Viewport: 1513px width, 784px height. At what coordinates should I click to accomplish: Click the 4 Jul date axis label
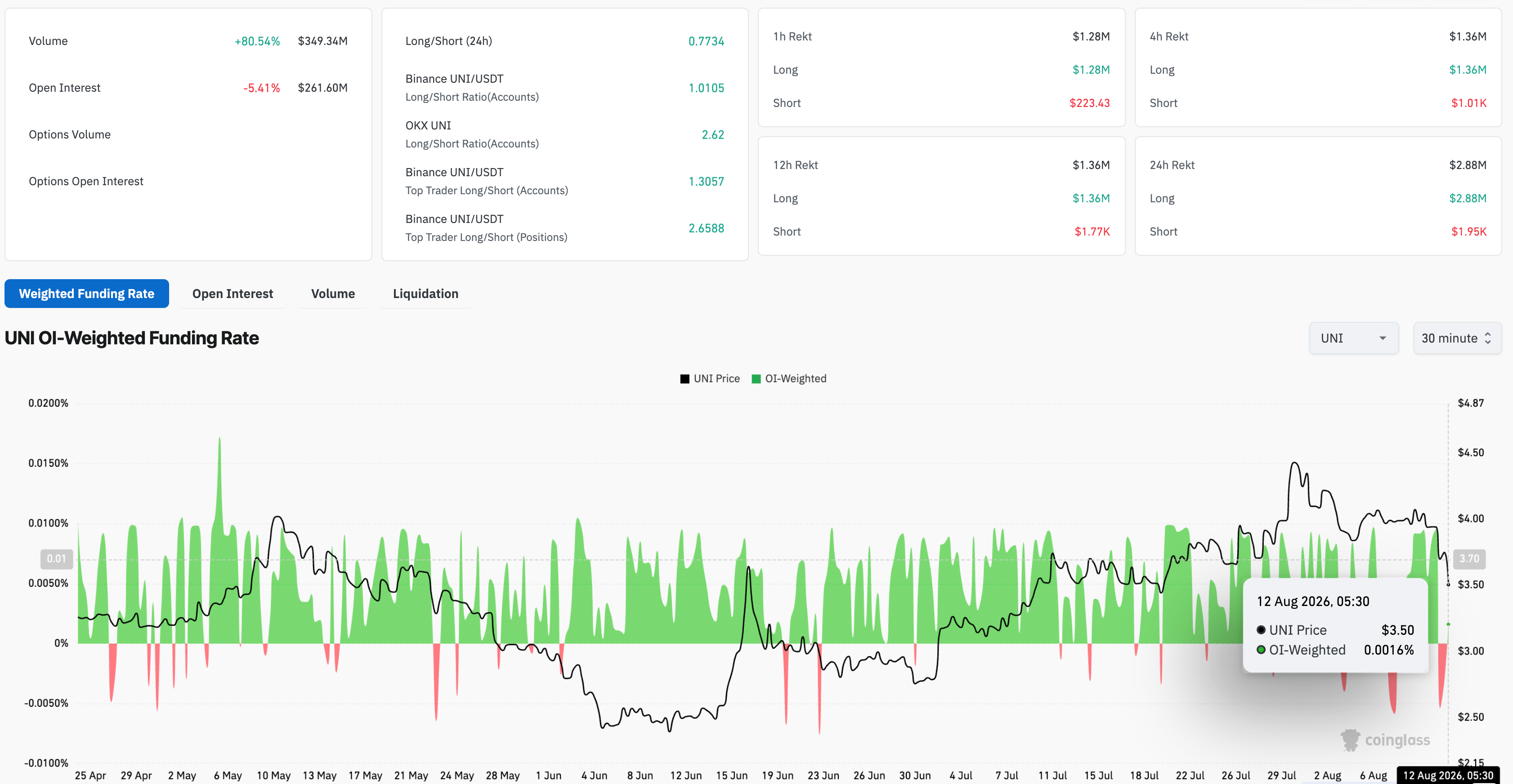coord(960,776)
